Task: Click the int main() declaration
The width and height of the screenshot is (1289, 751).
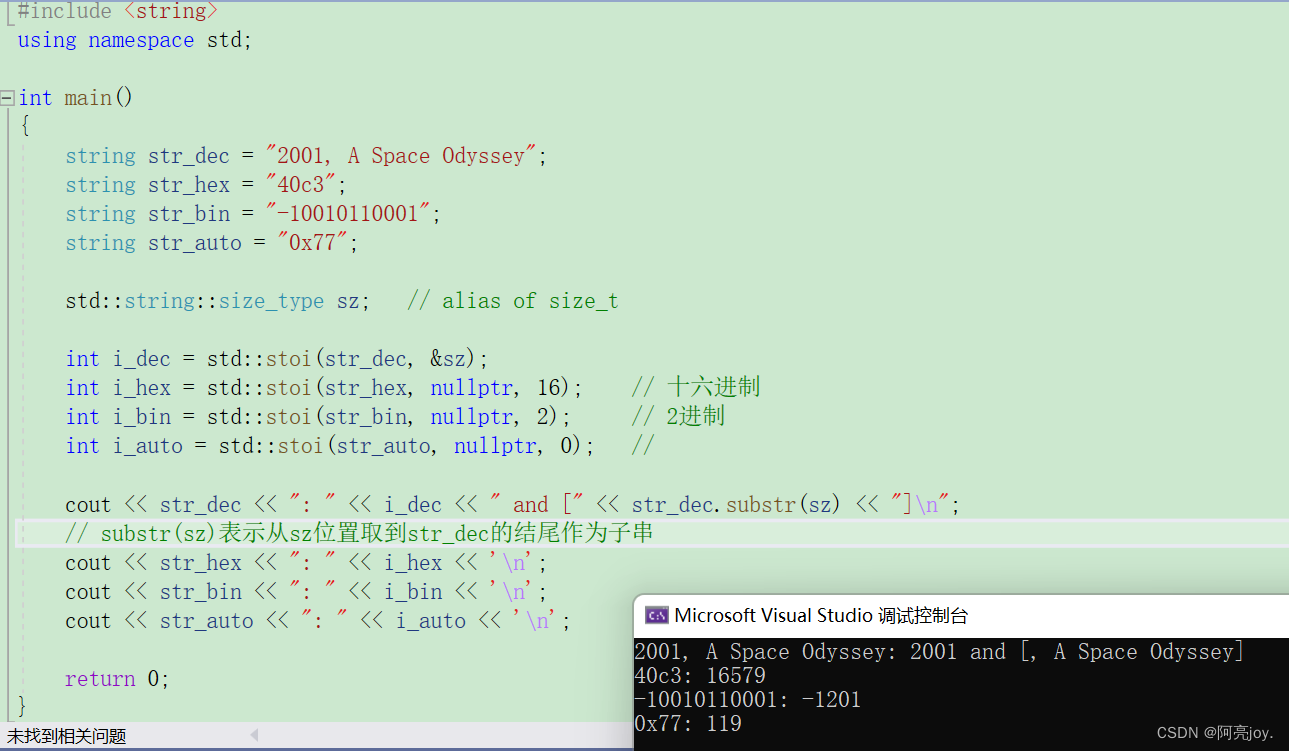Action: tap(76, 98)
